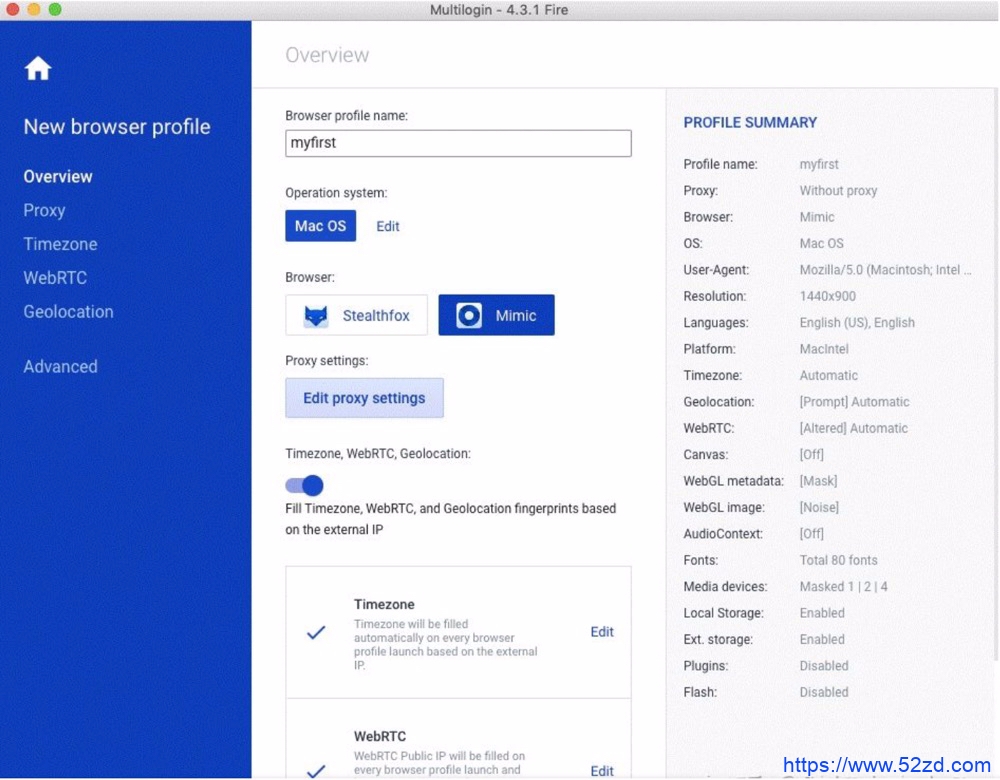Click the green macOS zoom window button
Image resolution: width=1000 pixels, height=780 pixels.
[55, 10]
